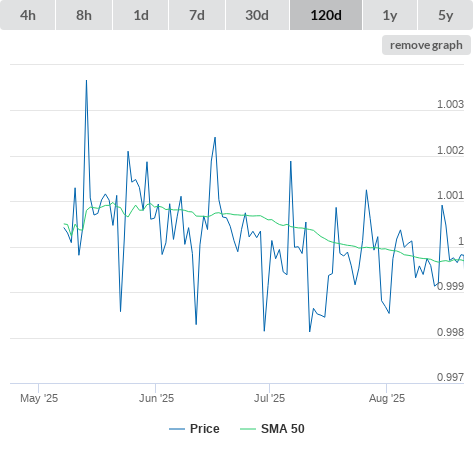Click the remove graph button
This screenshot has height=455, width=474.
pos(426,45)
